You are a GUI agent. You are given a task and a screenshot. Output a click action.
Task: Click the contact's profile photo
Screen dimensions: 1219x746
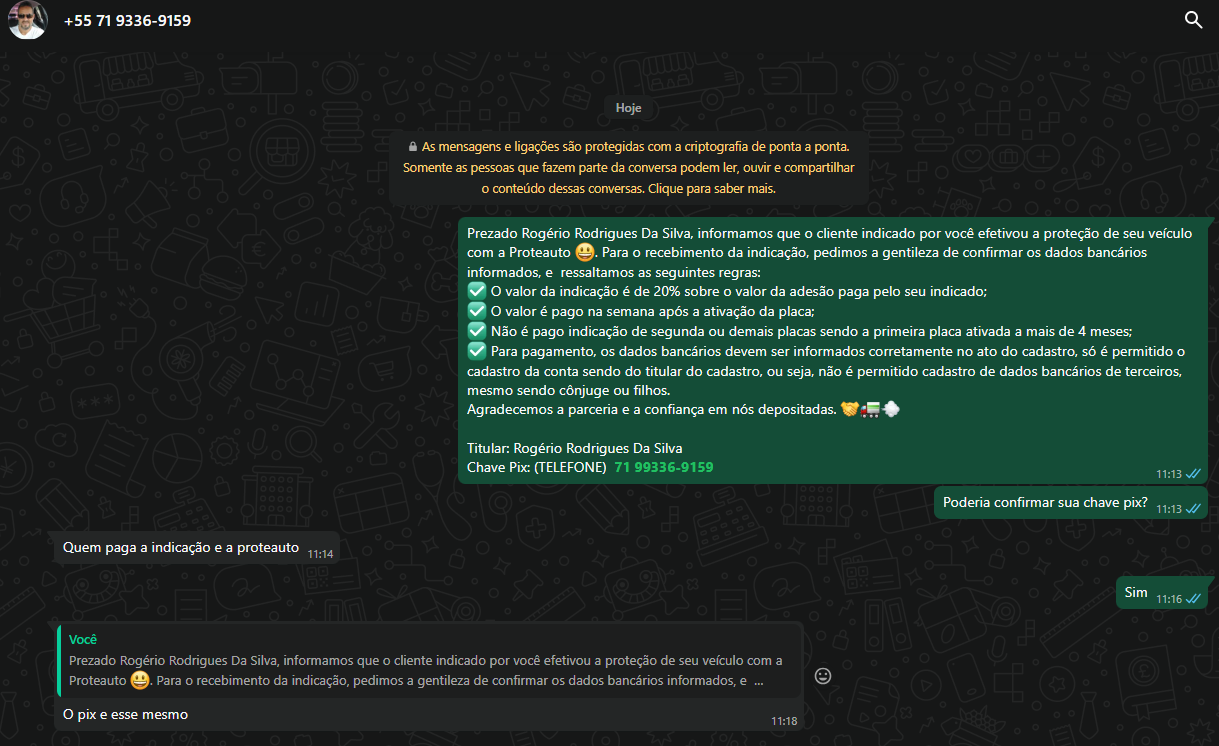27,20
